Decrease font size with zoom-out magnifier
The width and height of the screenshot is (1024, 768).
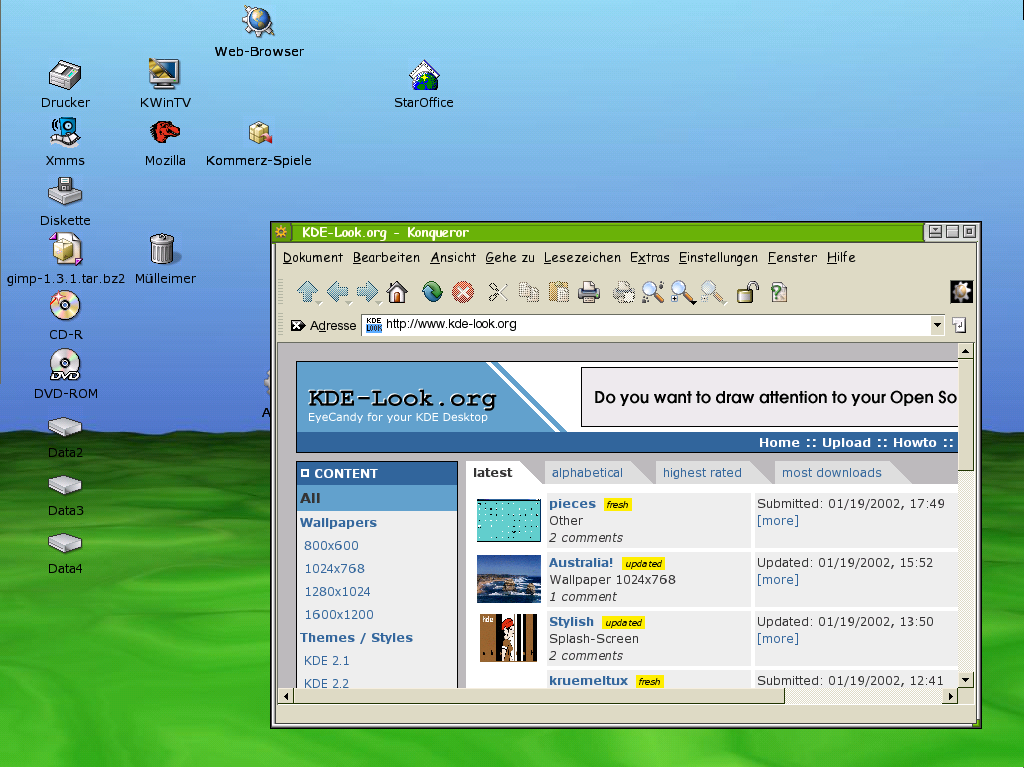coord(713,292)
